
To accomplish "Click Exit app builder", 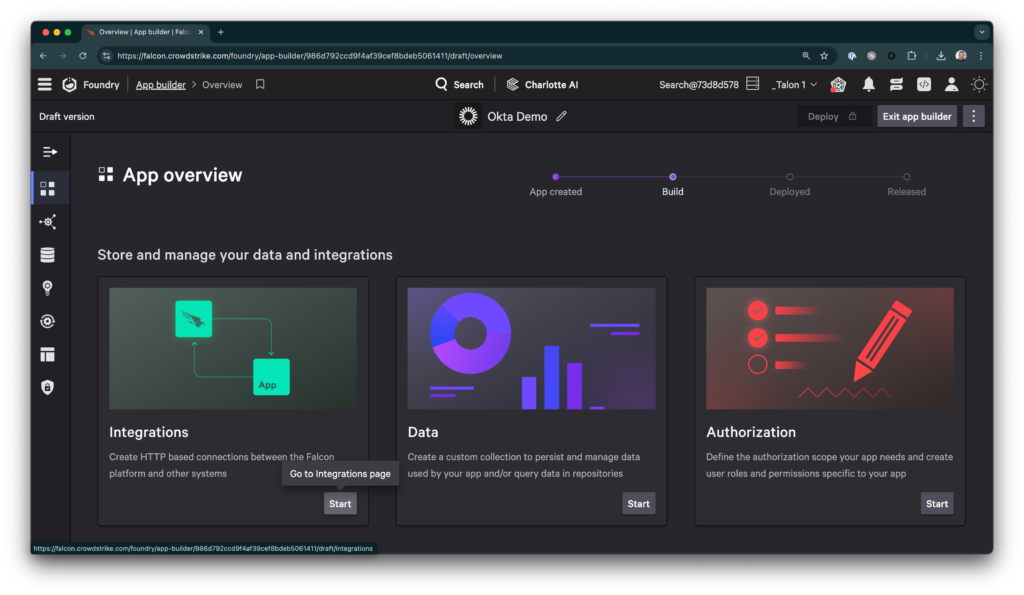I will [x=916, y=116].
